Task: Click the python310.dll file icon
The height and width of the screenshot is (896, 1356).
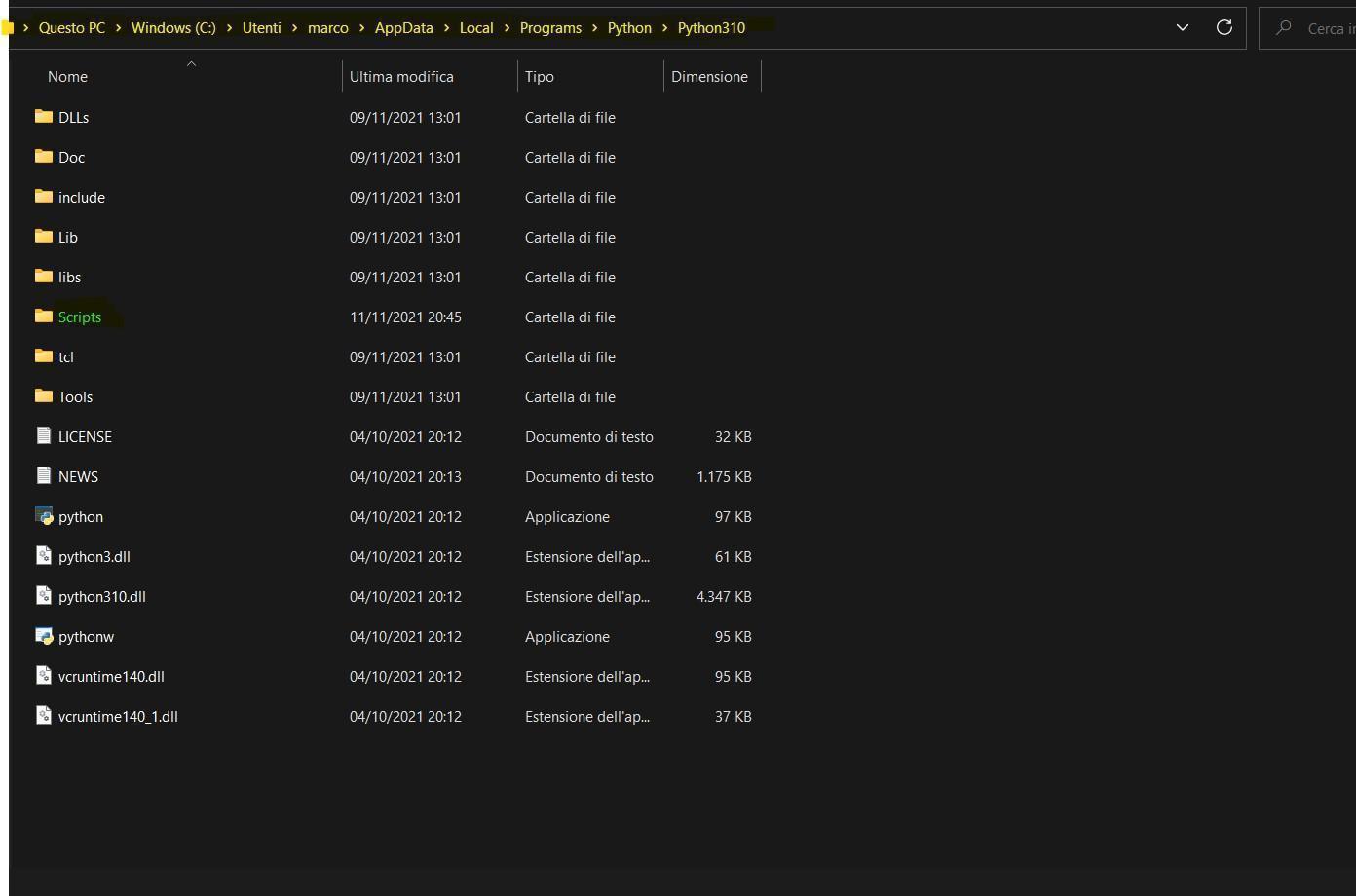Action: 43,595
